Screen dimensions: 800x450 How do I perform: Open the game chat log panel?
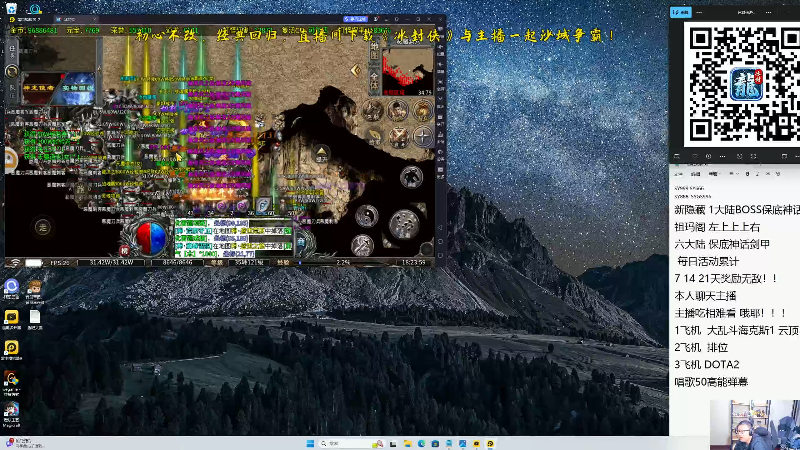point(233,238)
